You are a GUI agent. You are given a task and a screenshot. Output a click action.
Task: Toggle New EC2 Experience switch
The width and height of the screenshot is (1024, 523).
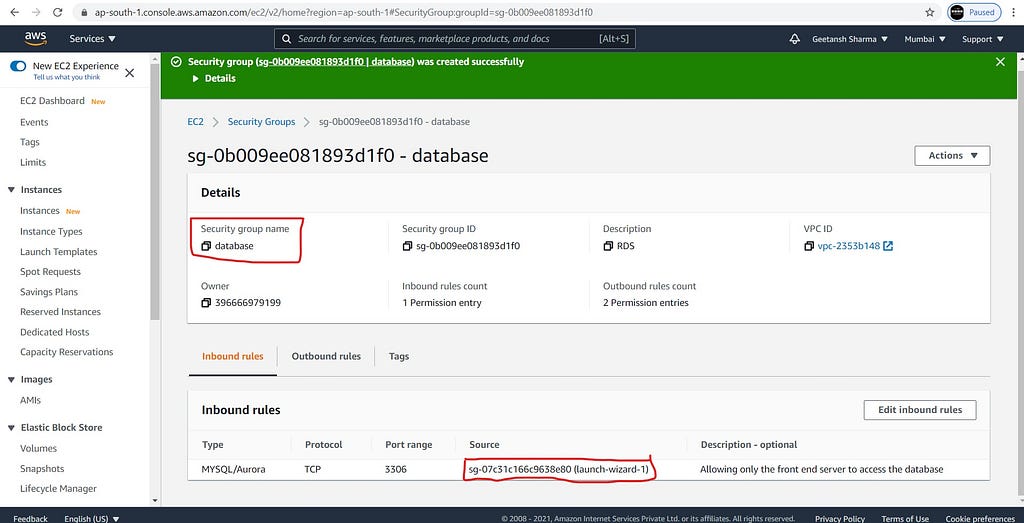18,66
